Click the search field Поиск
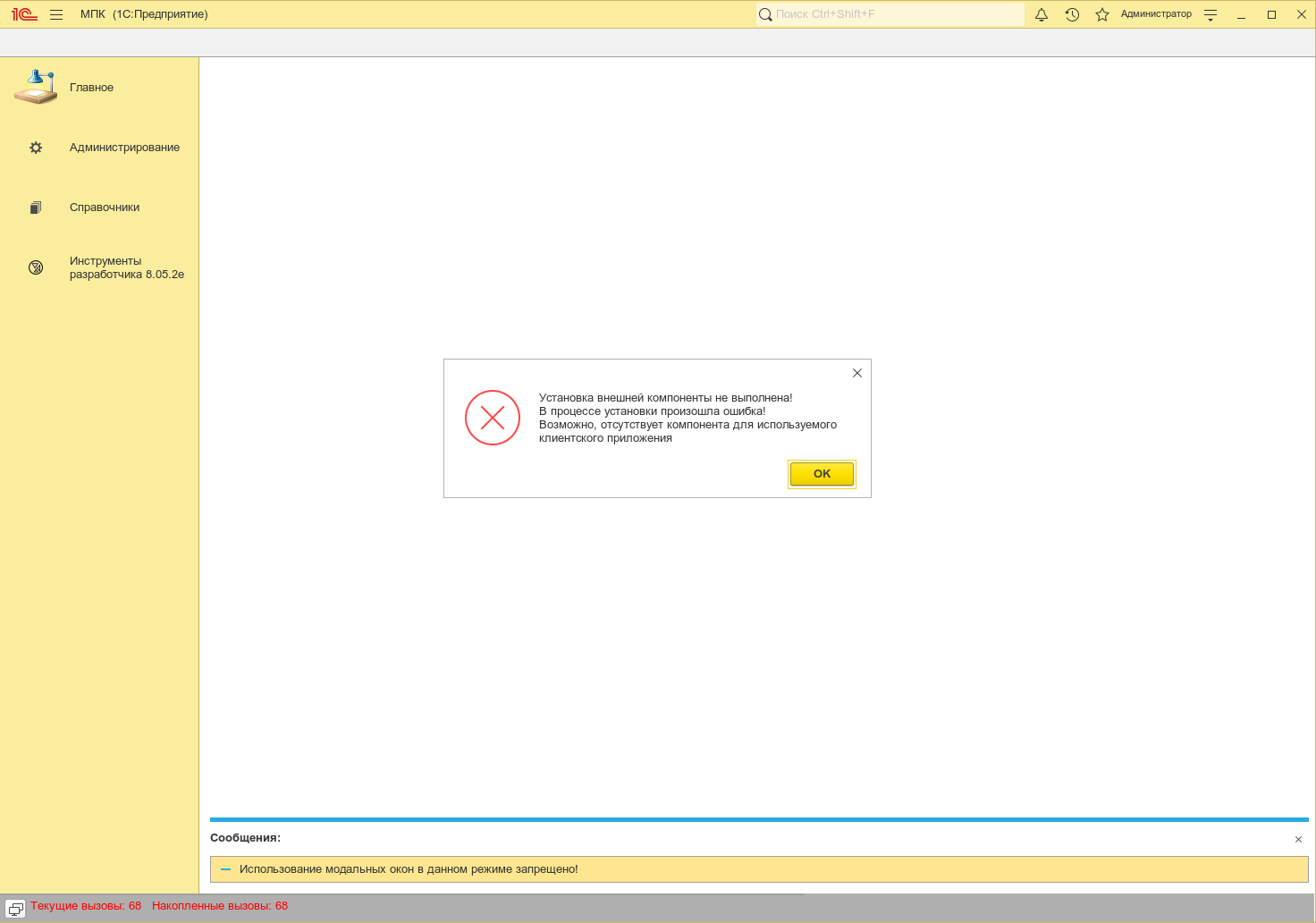The width and height of the screenshot is (1316, 923). point(894,14)
